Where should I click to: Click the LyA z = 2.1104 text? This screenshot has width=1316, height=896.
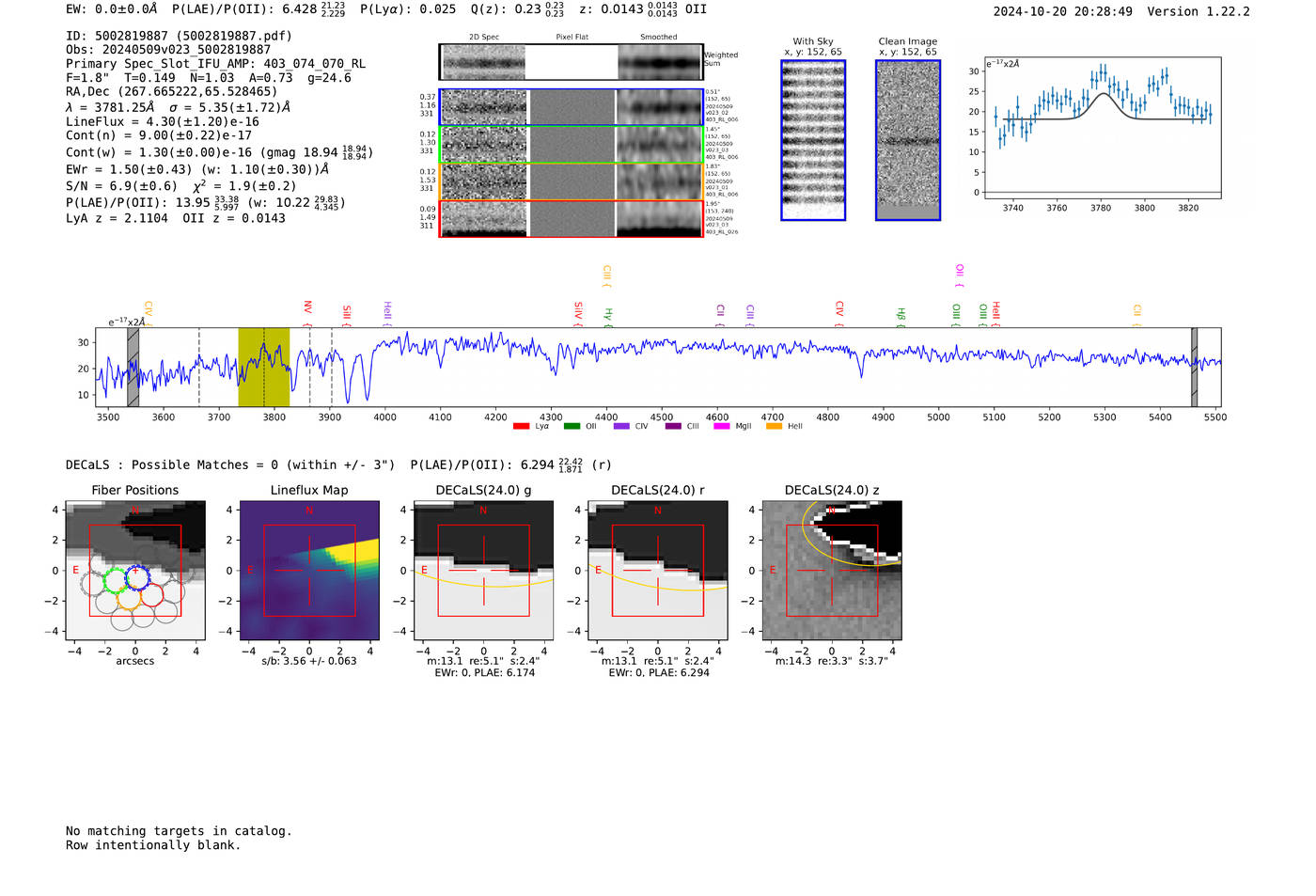point(117,218)
